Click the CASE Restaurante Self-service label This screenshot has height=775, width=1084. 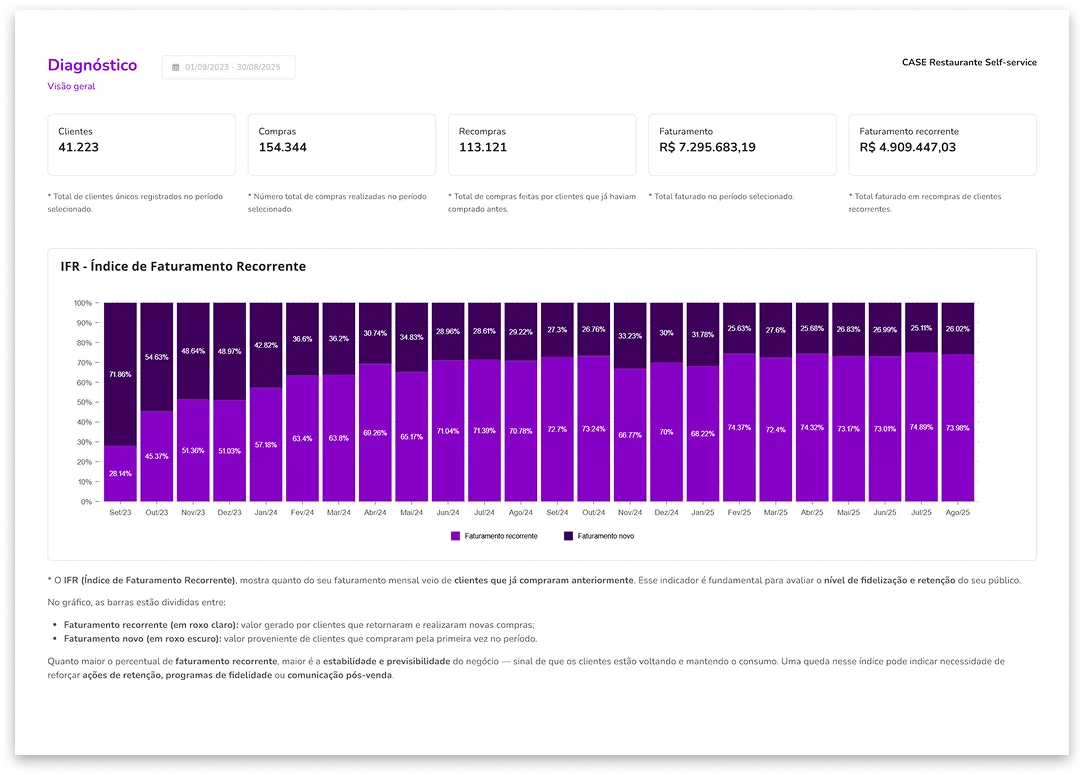[x=968, y=62]
